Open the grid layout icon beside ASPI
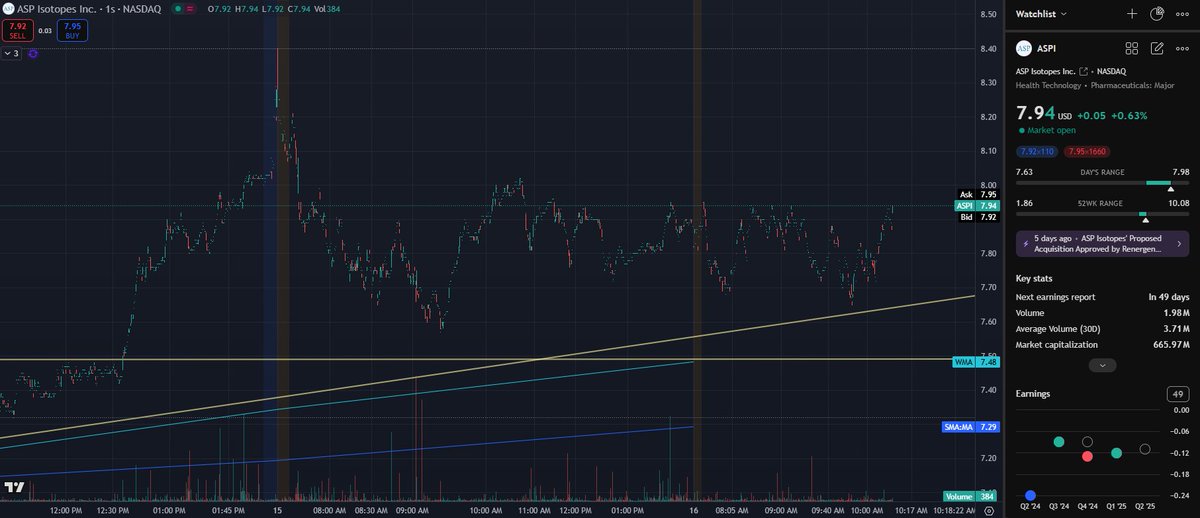This screenshot has height=518, width=1200. tap(1132, 48)
